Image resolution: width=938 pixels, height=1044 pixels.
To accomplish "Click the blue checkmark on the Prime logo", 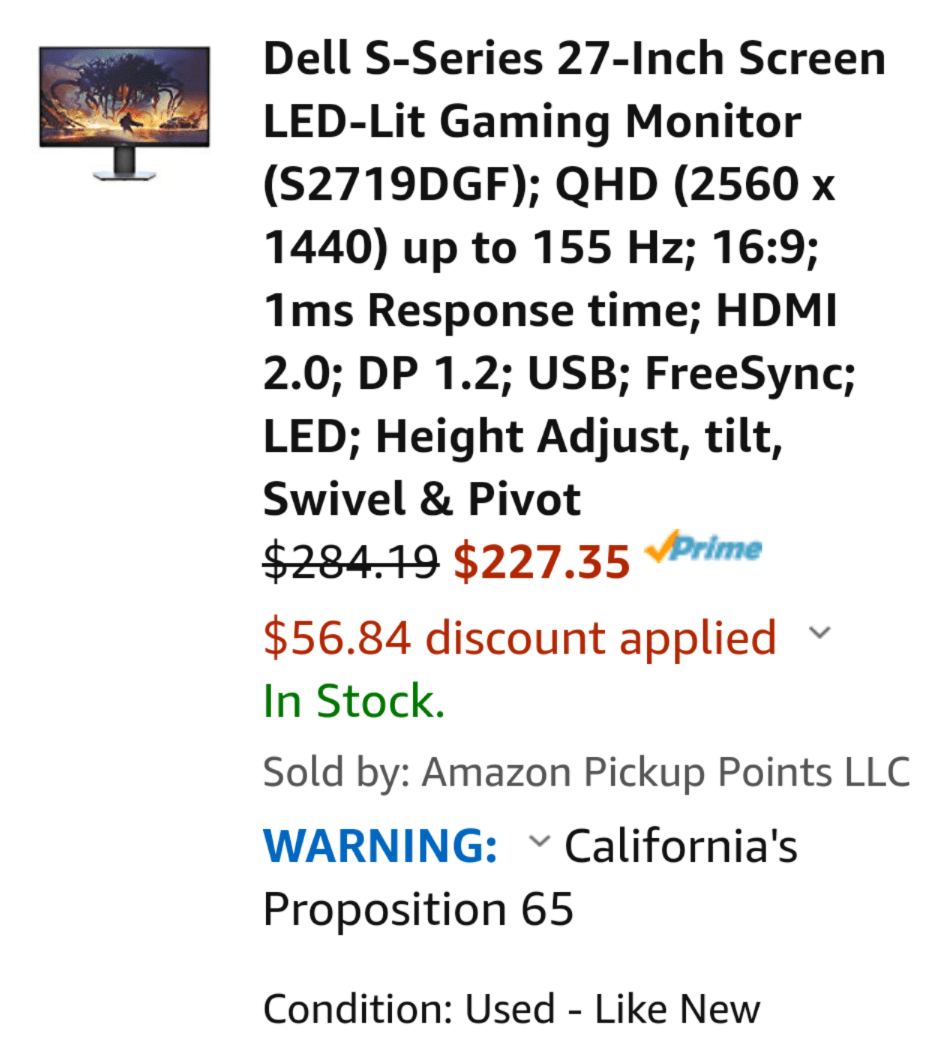I will (664, 549).
